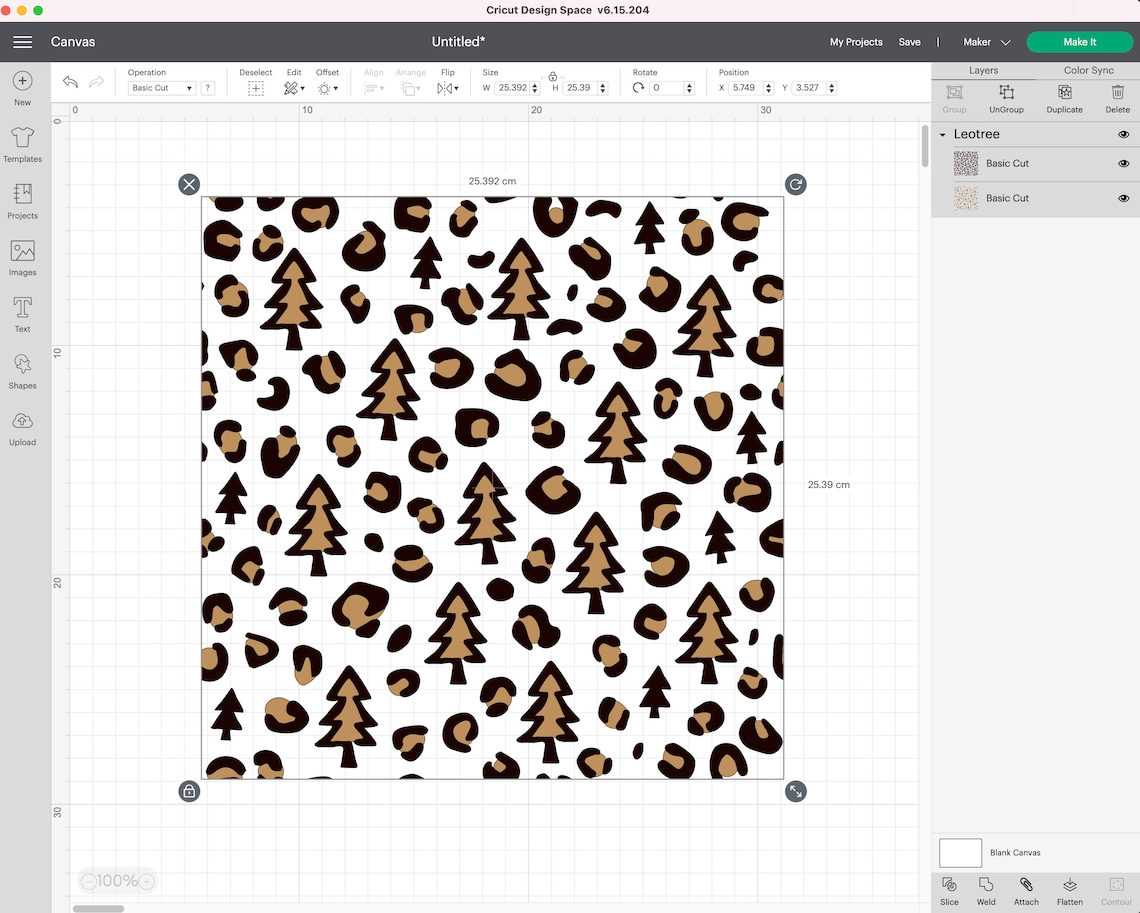Click the Flatten icon

(1069, 886)
